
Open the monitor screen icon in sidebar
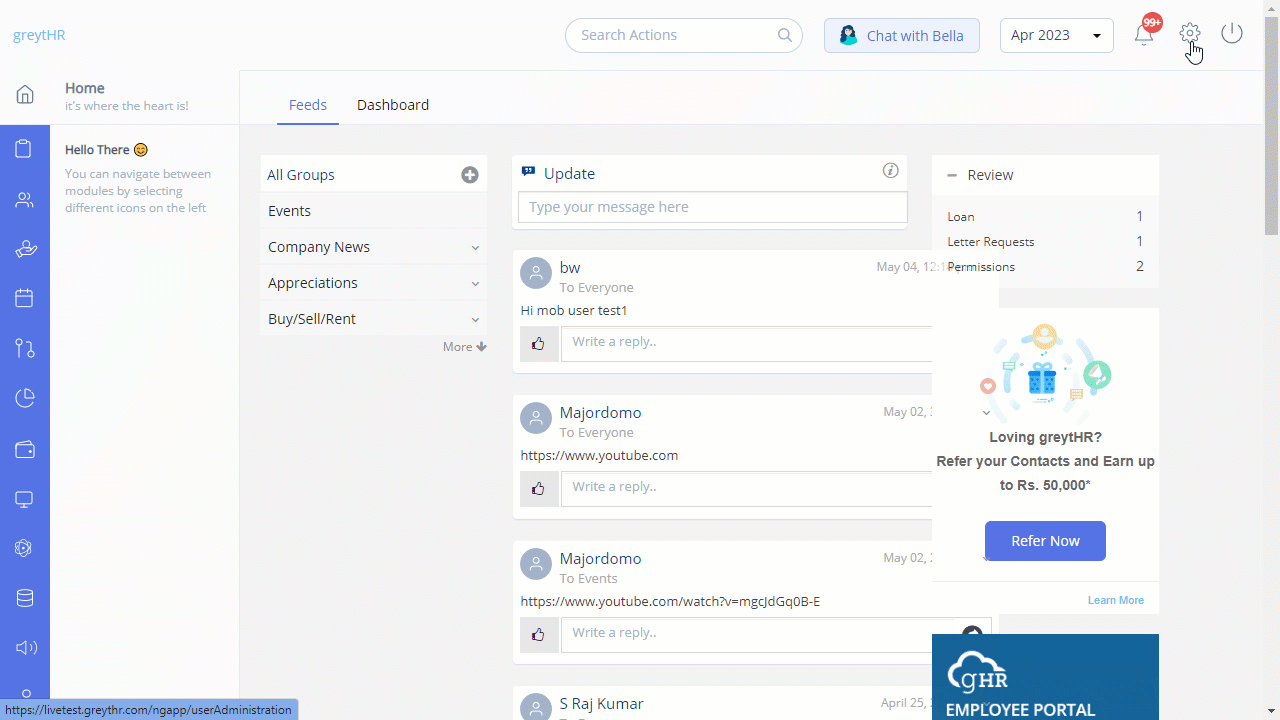tap(25, 499)
